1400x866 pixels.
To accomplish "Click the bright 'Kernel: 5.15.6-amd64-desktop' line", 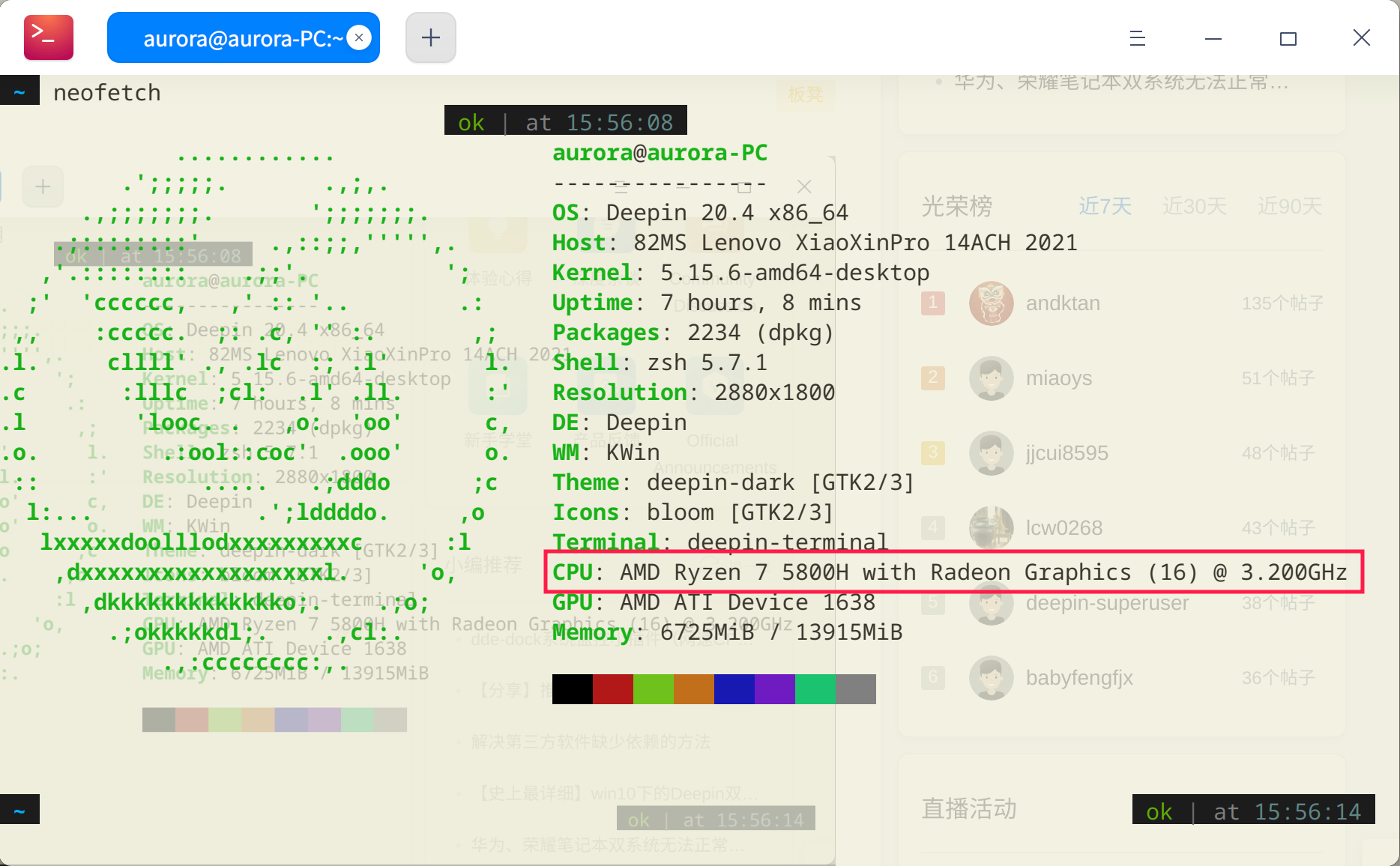I will (741, 273).
